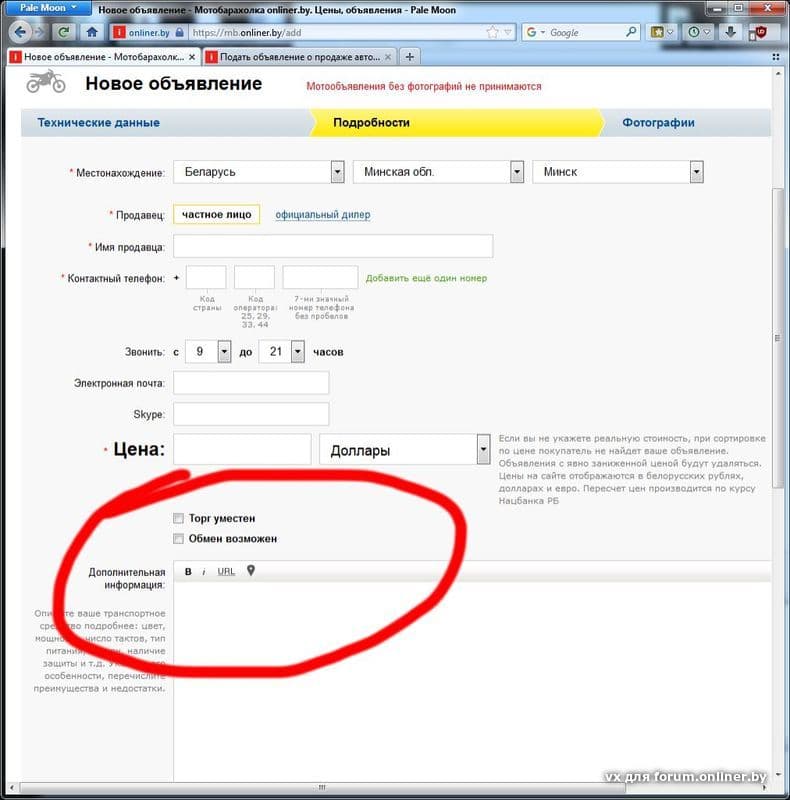The height and width of the screenshot is (800, 790).
Task: Expand the history clock dropdown arrow
Action: tap(706, 32)
